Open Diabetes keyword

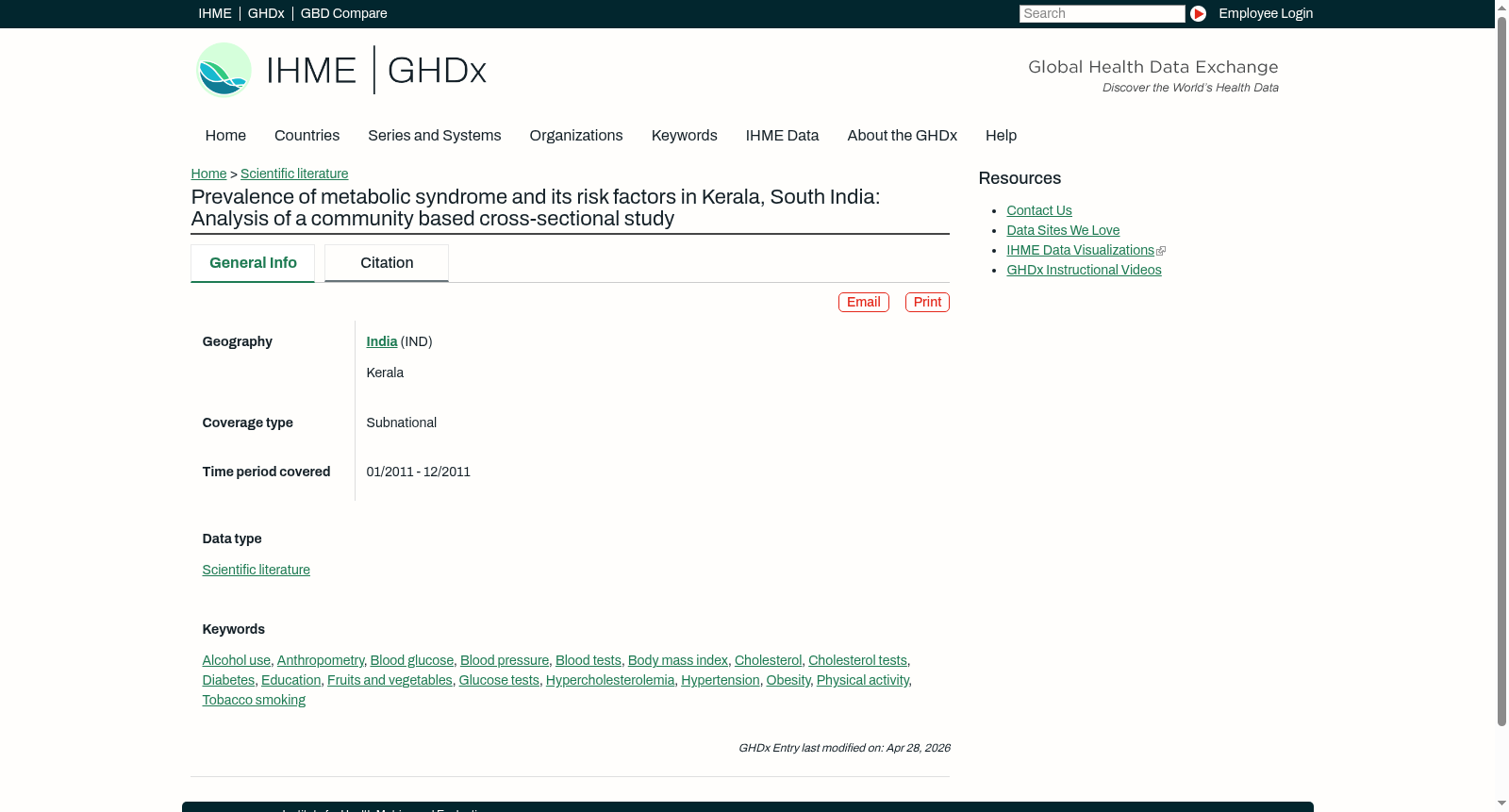point(228,680)
